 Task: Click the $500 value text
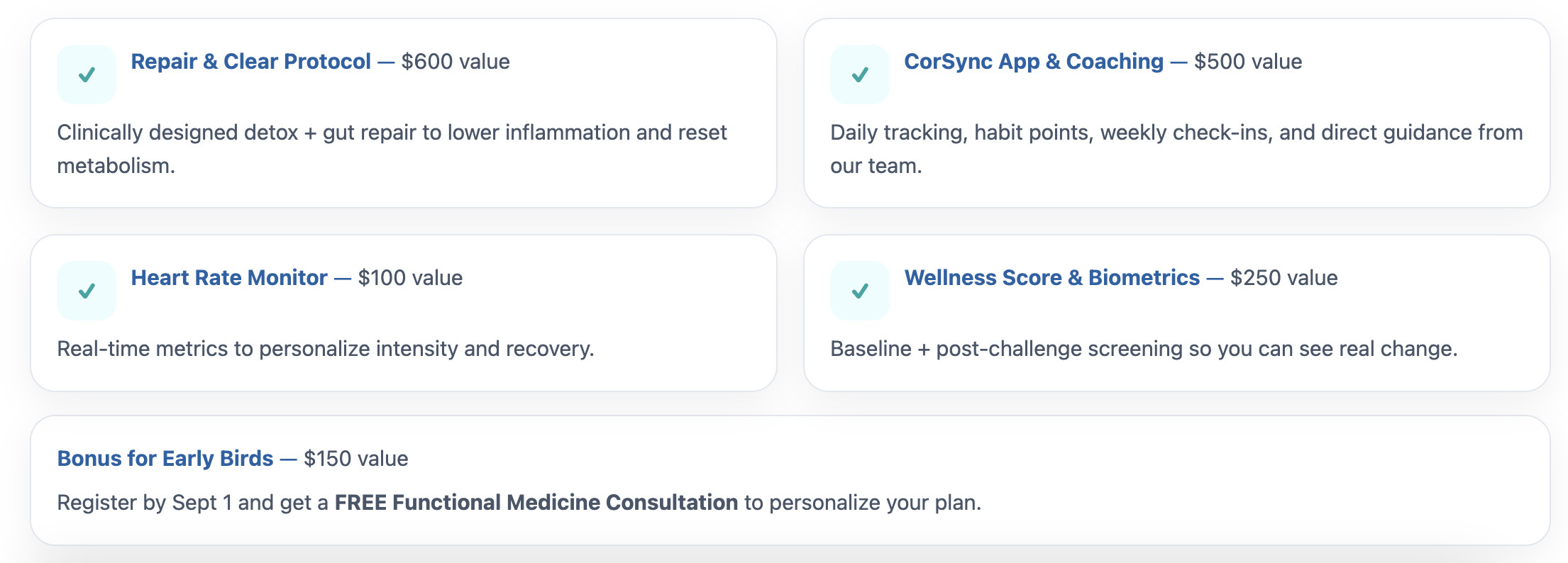(x=1248, y=62)
